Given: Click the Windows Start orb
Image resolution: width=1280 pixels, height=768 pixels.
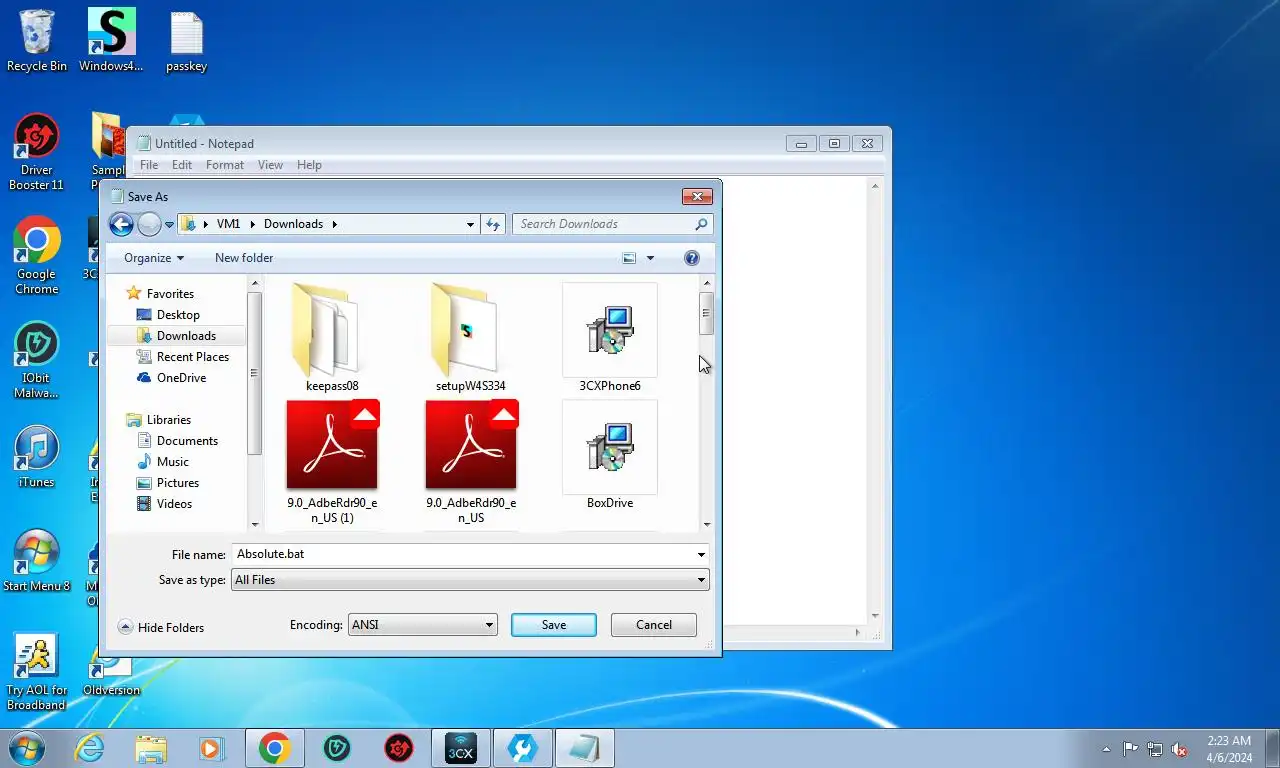Looking at the screenshot, I should (x=27, y=748).
